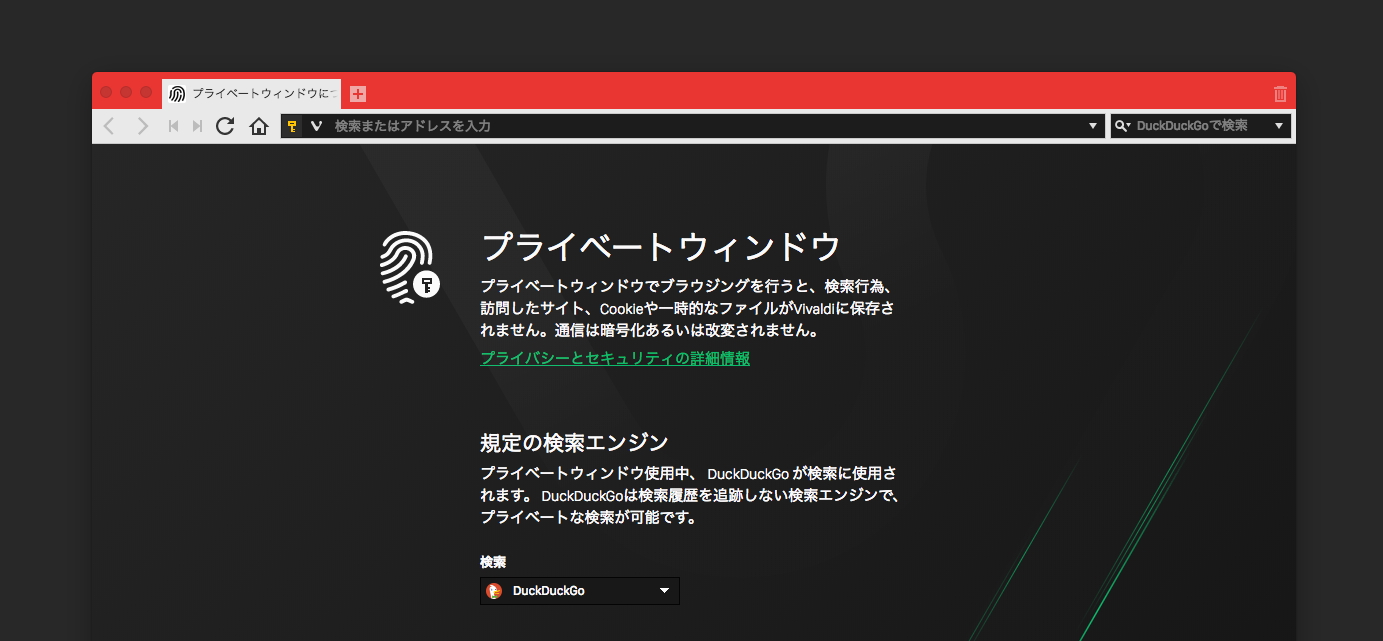Click the DuckDuckGo logo in search dropdown
1383x641 pixels.
[494, 591]
